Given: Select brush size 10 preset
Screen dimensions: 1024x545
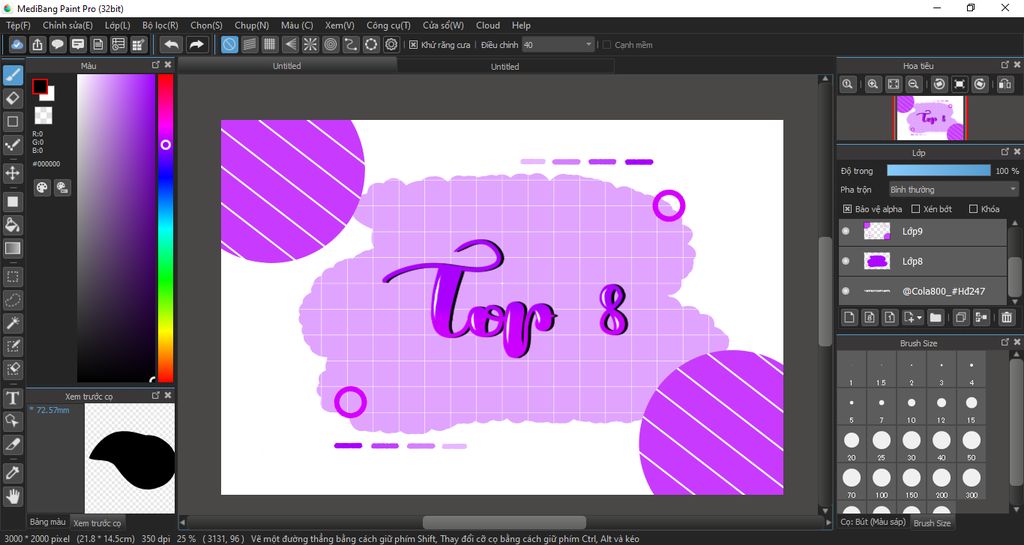Looking at the screenshot, I should tap(911, 407).
